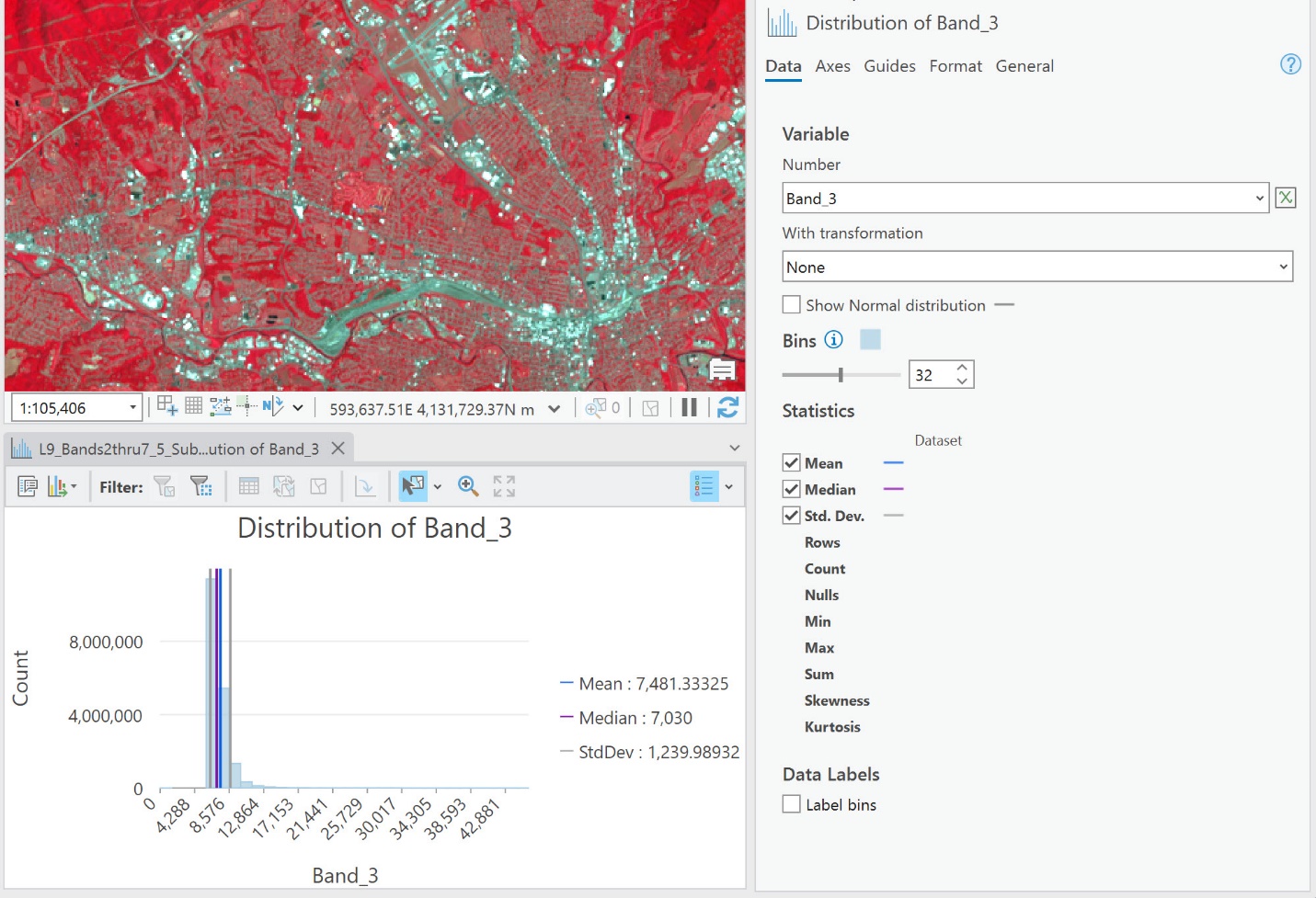
Task: Click the bins number input field
Action: click(x=931, y=374)
